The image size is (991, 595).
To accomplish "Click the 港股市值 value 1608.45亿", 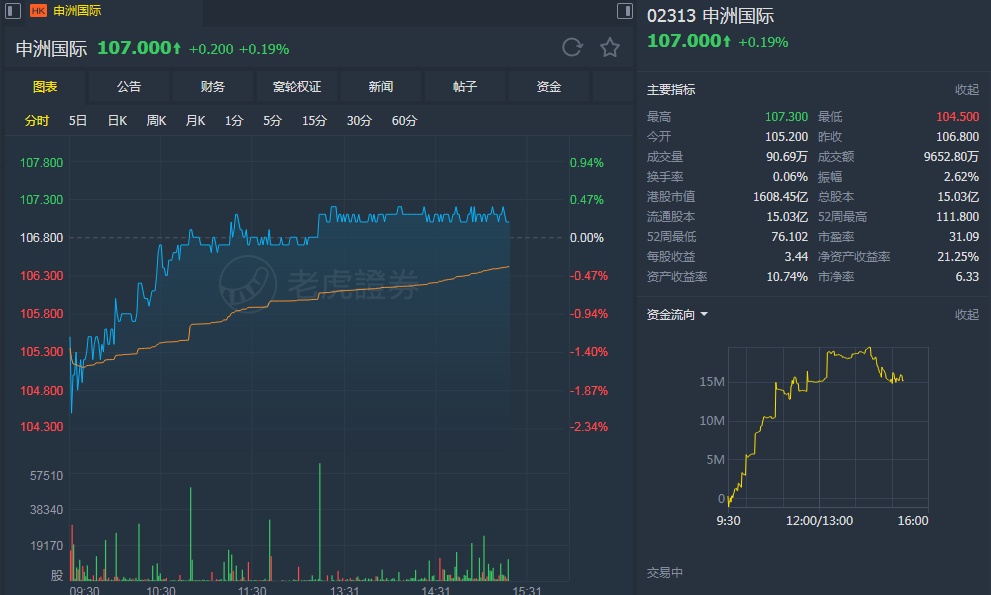I will (781, 197).
